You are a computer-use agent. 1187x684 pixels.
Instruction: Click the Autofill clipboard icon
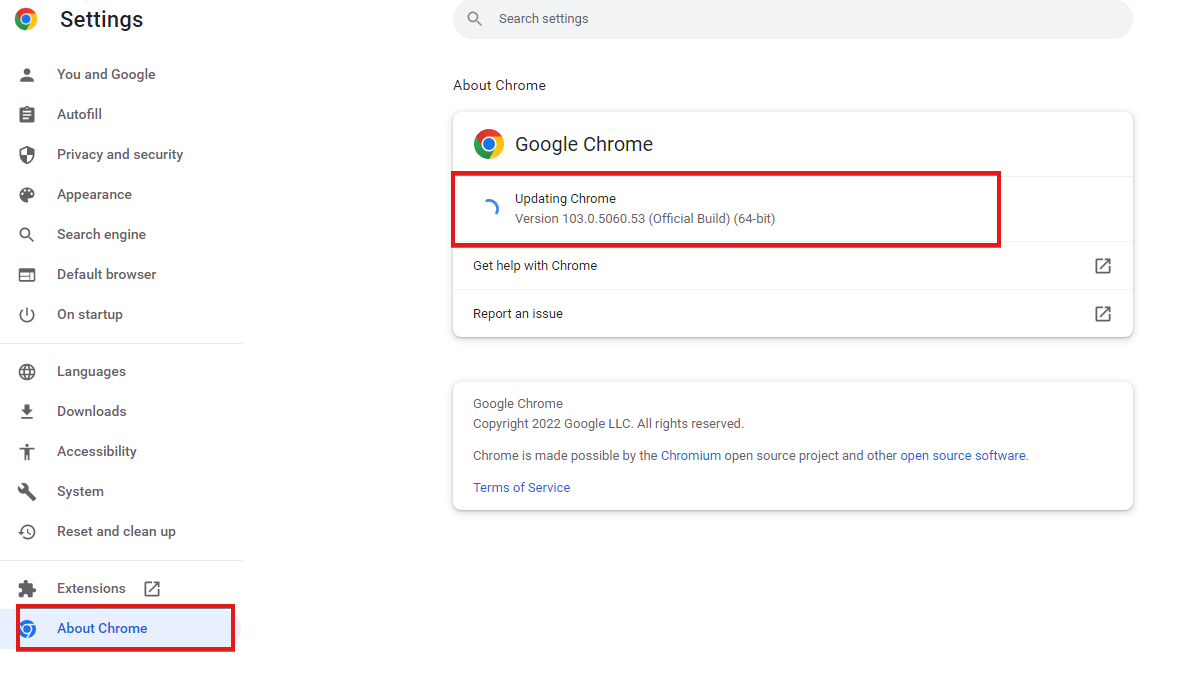pyautogui.click(x=27, y=115)
